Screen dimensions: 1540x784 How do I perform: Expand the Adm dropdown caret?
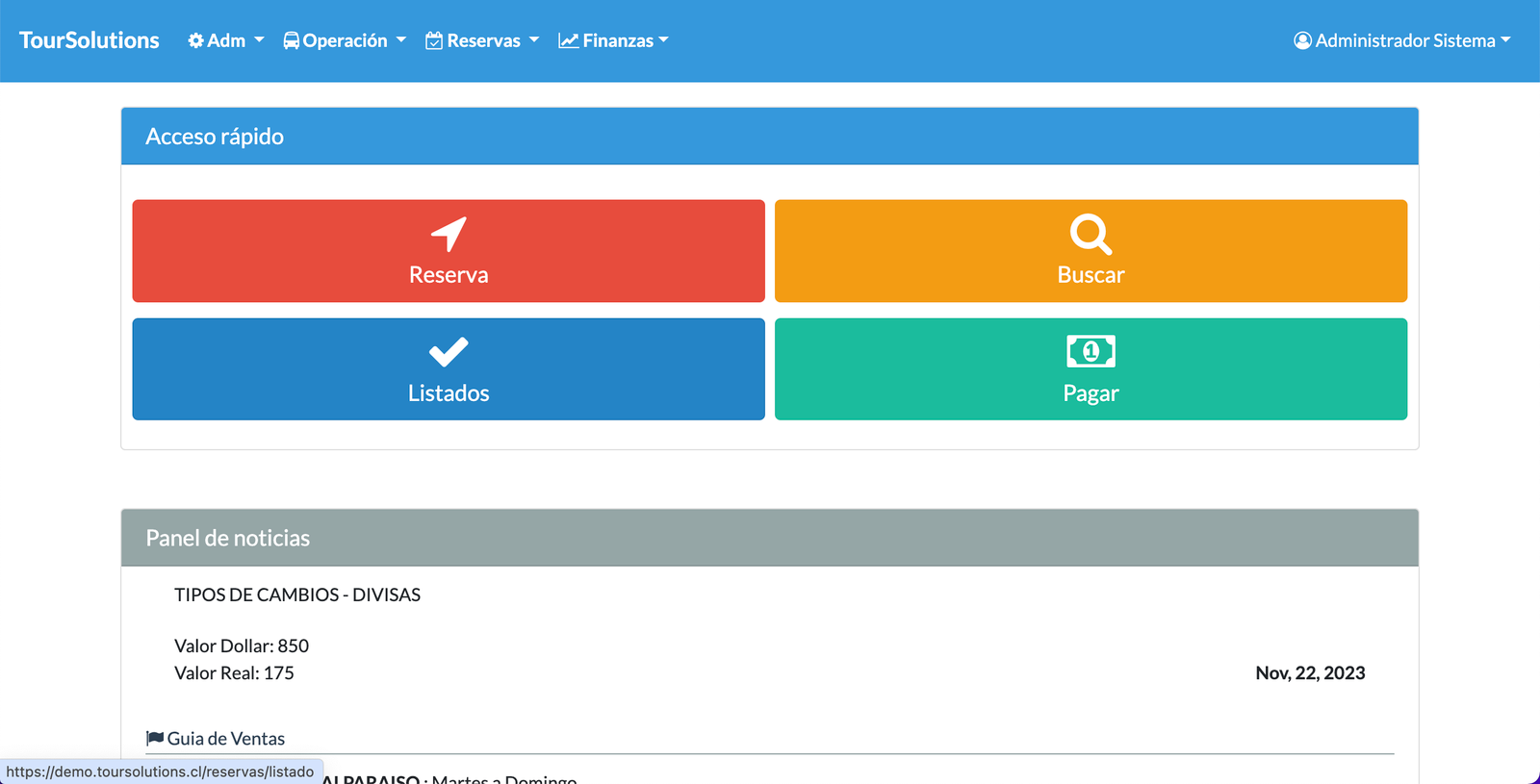[x=259, y=40]
